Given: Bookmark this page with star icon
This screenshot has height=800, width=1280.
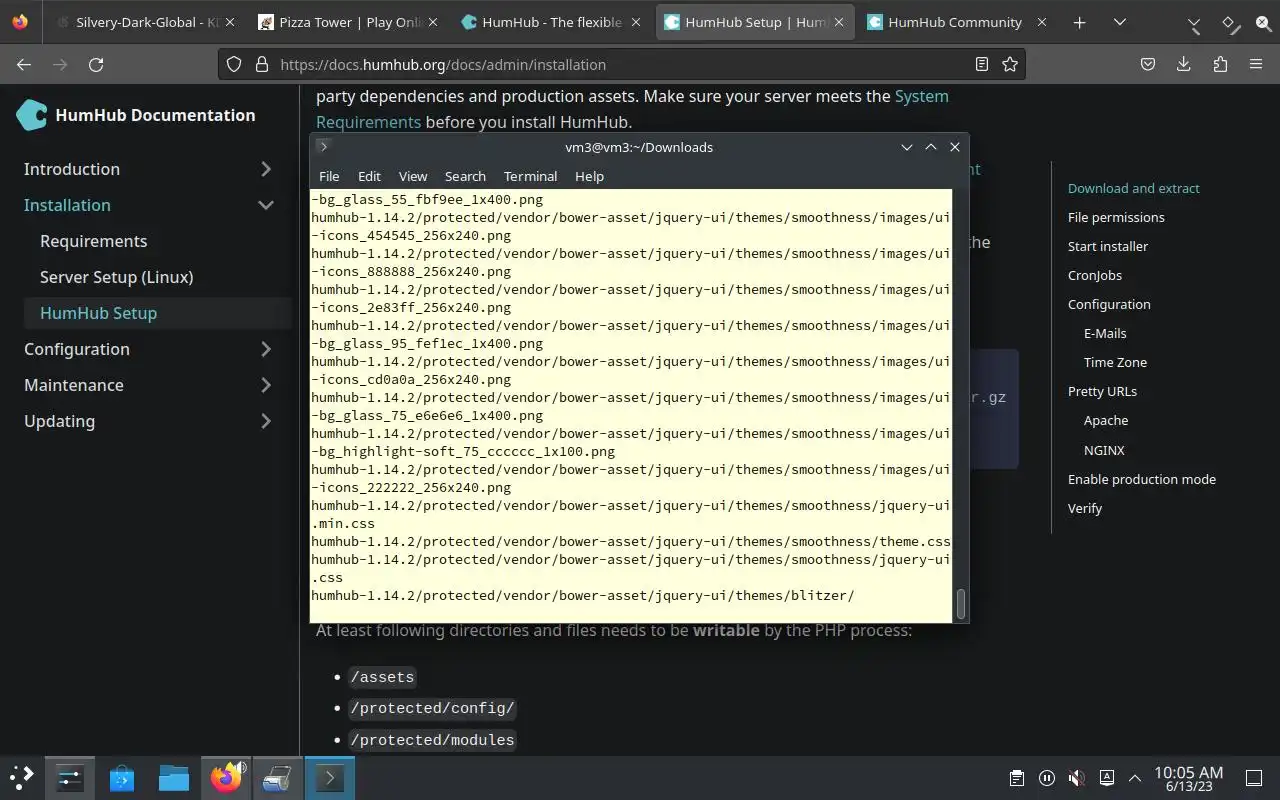Looking at the screenshot, I should [1010, 64].
